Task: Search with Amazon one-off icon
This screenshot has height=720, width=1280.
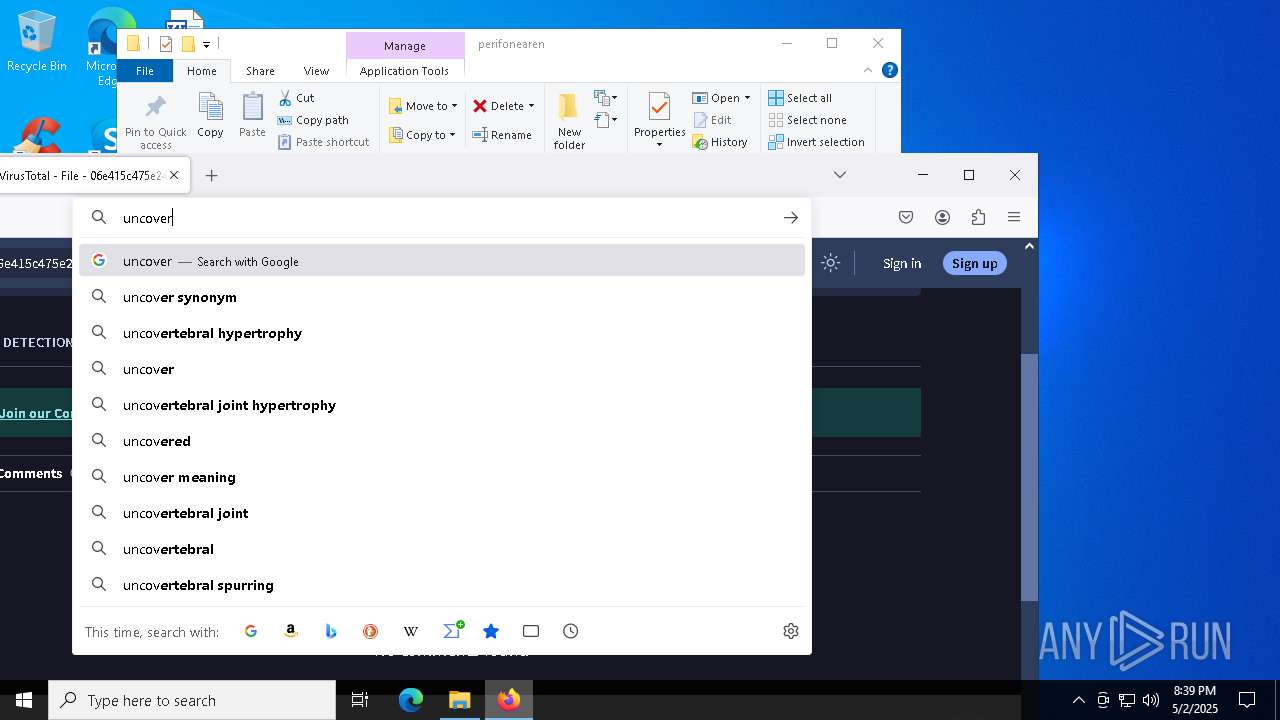Action: (x=291, y=631)
